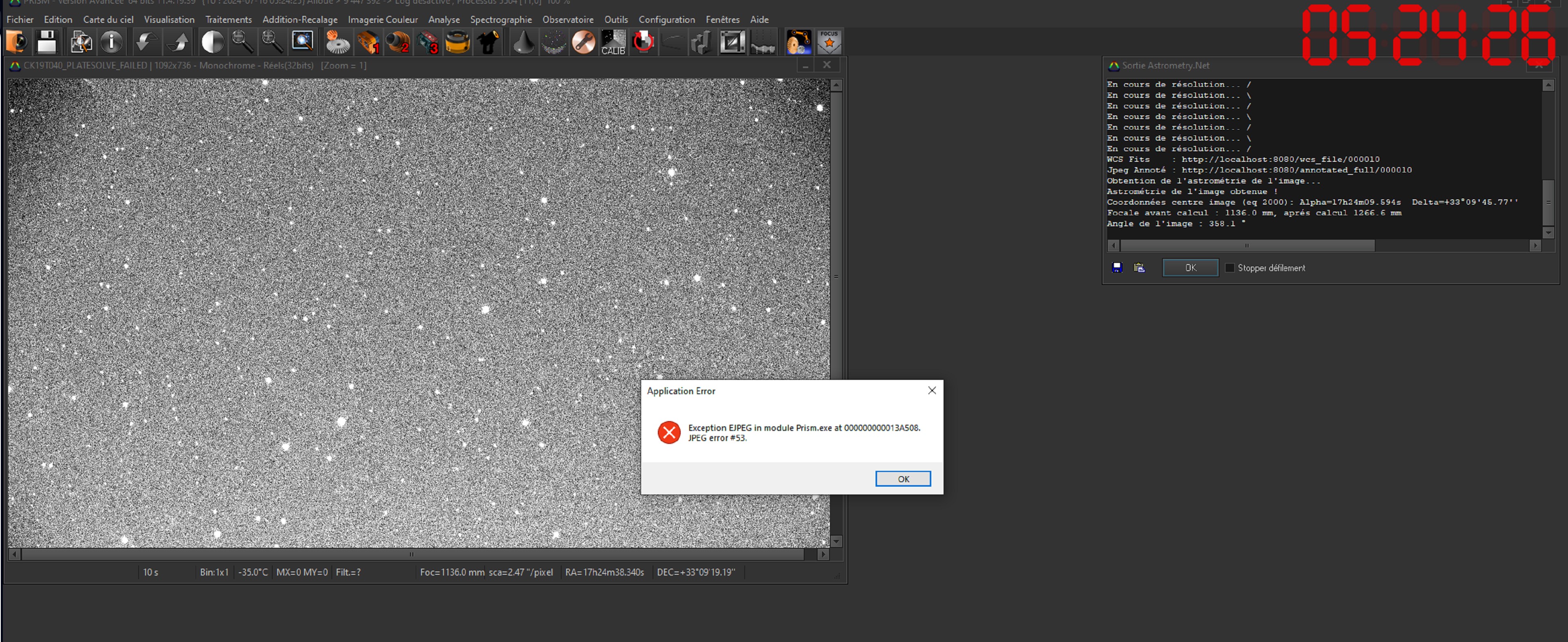Open the Spectrographie menu
This screenshot has height=642, width=1568.
point(501,20)
